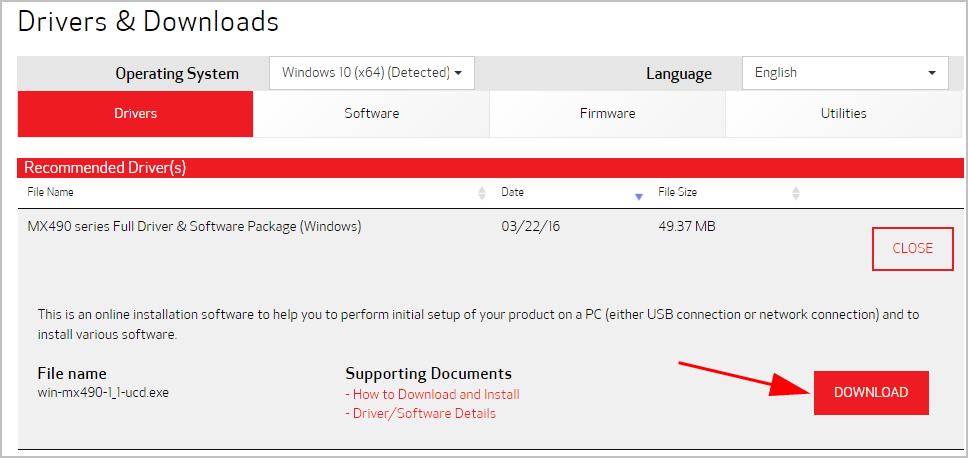Click the win-mx490-1_1-ucd.exe file name text
The height and width of the screenshot is (458, 968).
pyautogui.click(x=103, y=392)
